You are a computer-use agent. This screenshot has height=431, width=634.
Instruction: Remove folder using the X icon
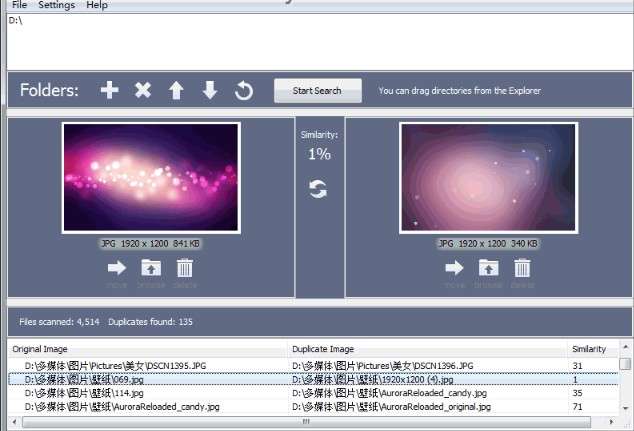[143, 90]
